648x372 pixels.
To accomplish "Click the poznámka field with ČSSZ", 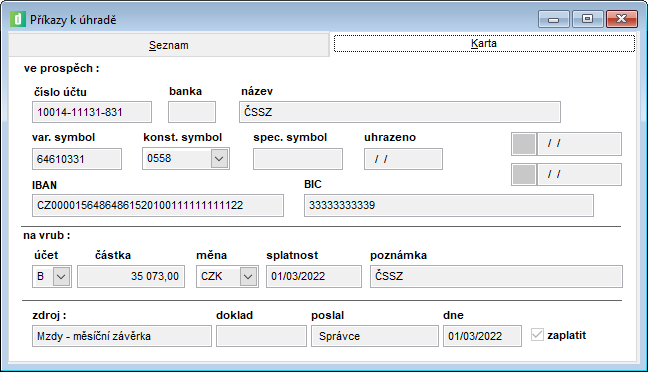I will click(x=496, y=276).
